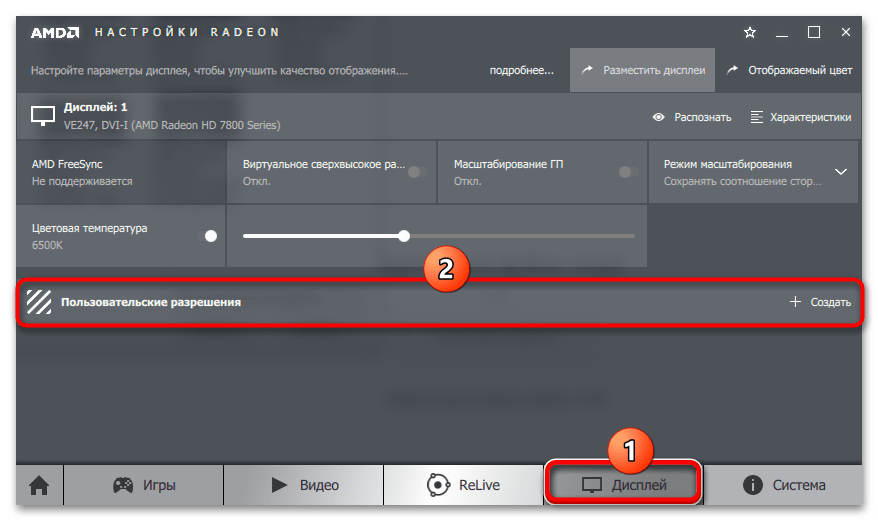This screenshot has height=521, width=878.
Task: Click the plus icon next to Создать
Action: click(796, 302)
